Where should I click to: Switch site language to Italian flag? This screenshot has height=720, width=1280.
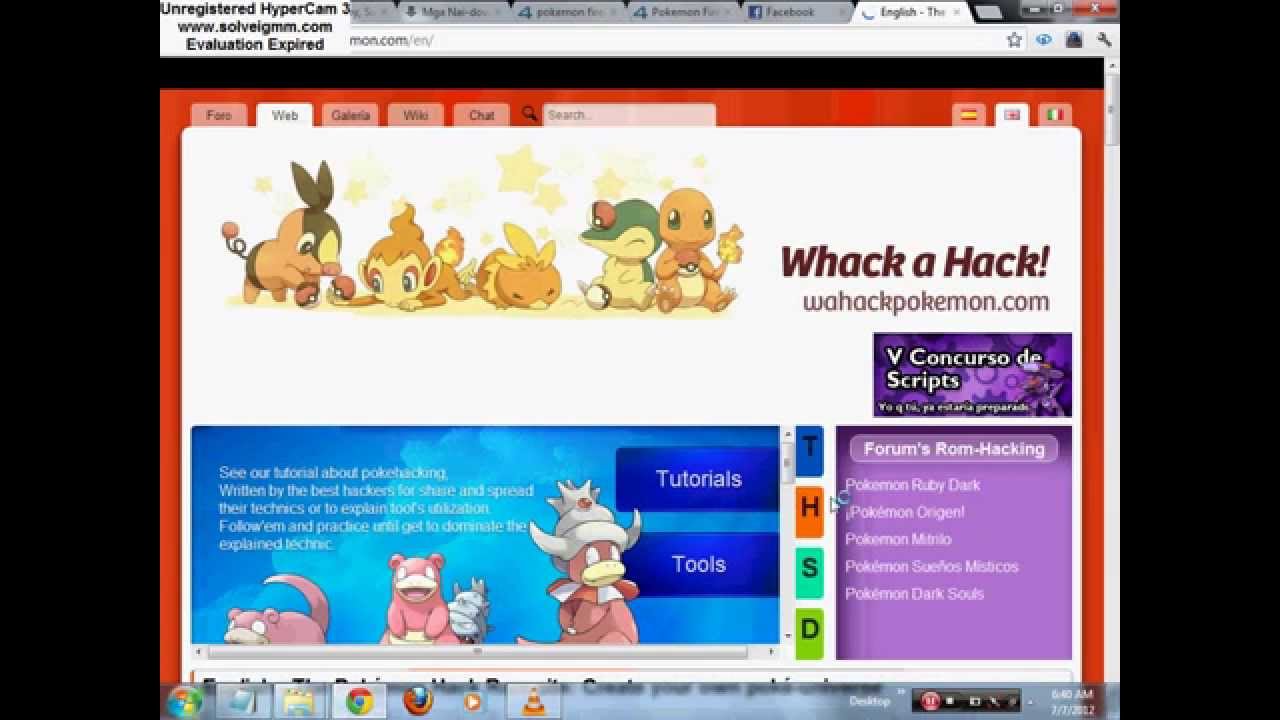(1055, 115)
